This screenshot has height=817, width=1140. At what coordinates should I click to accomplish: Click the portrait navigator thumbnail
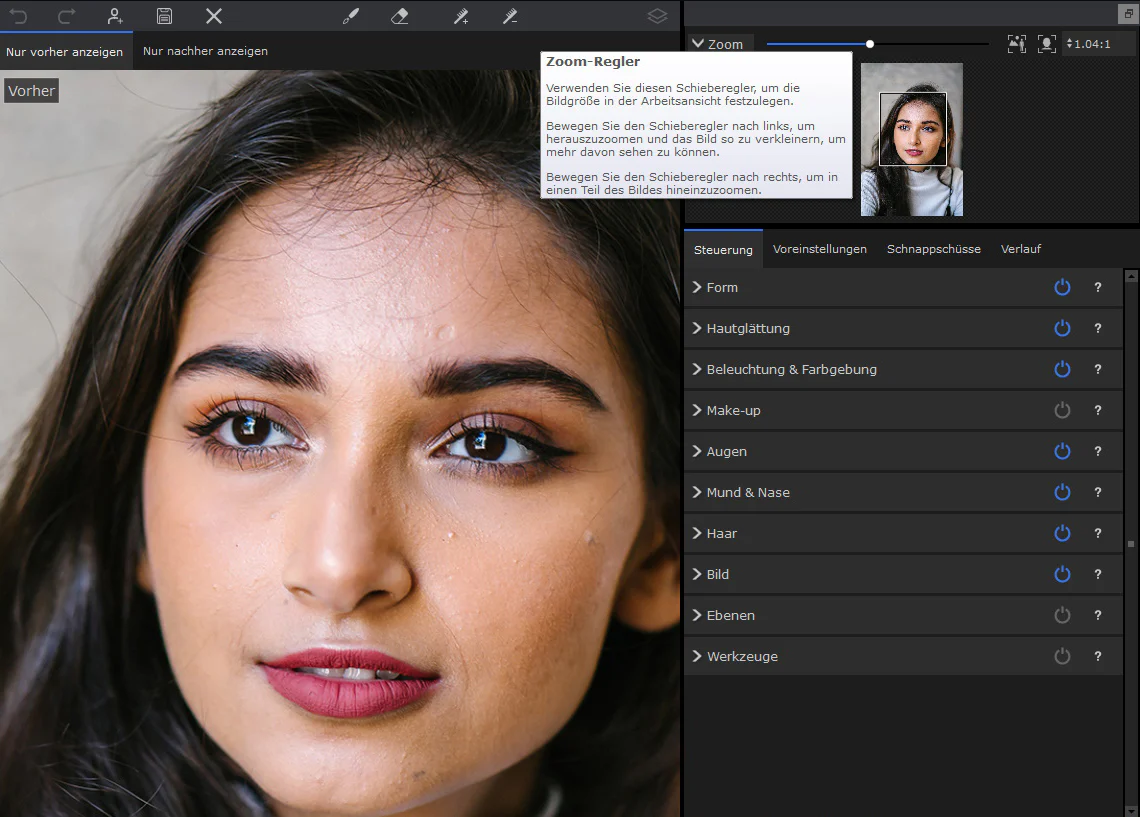[x=912, y=139]
